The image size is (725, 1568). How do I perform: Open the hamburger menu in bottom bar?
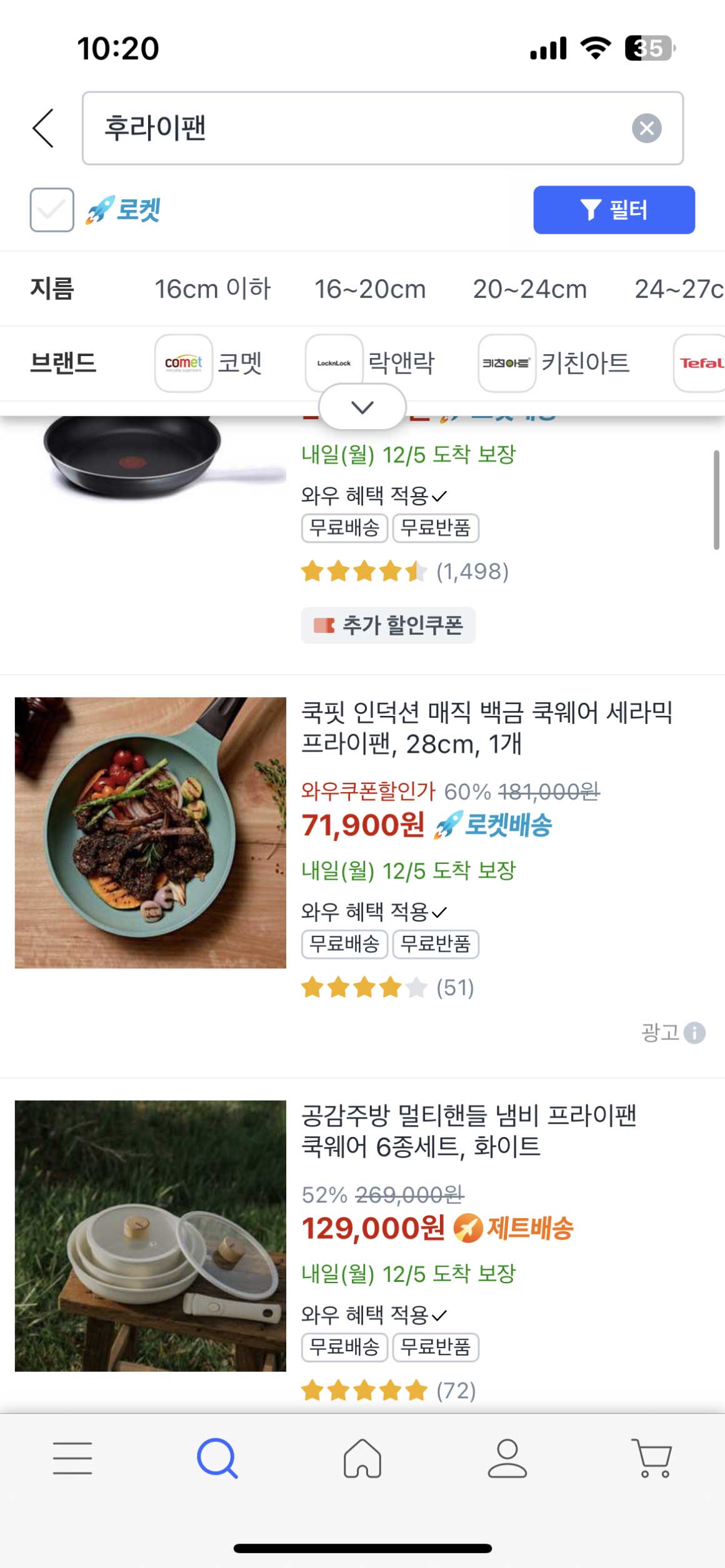pyautogui.click(x=72, y=1458)
